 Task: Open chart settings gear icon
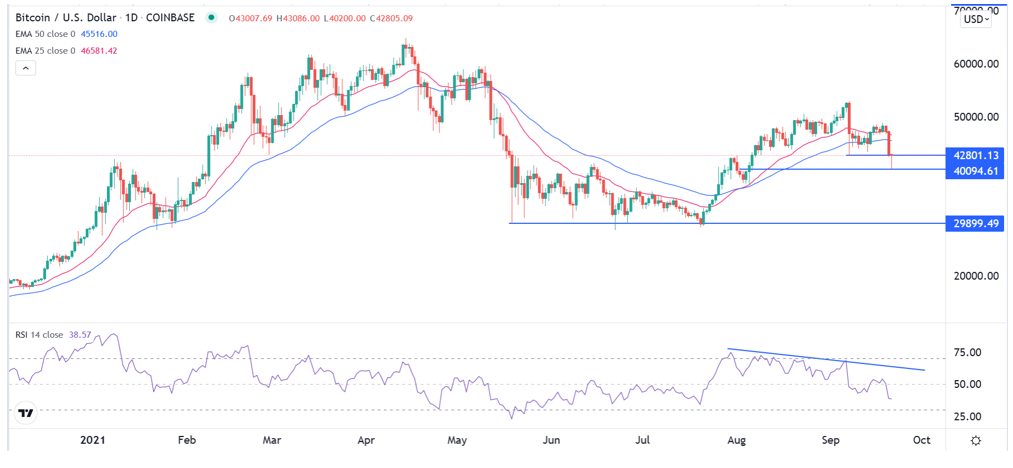click(976, 441)
